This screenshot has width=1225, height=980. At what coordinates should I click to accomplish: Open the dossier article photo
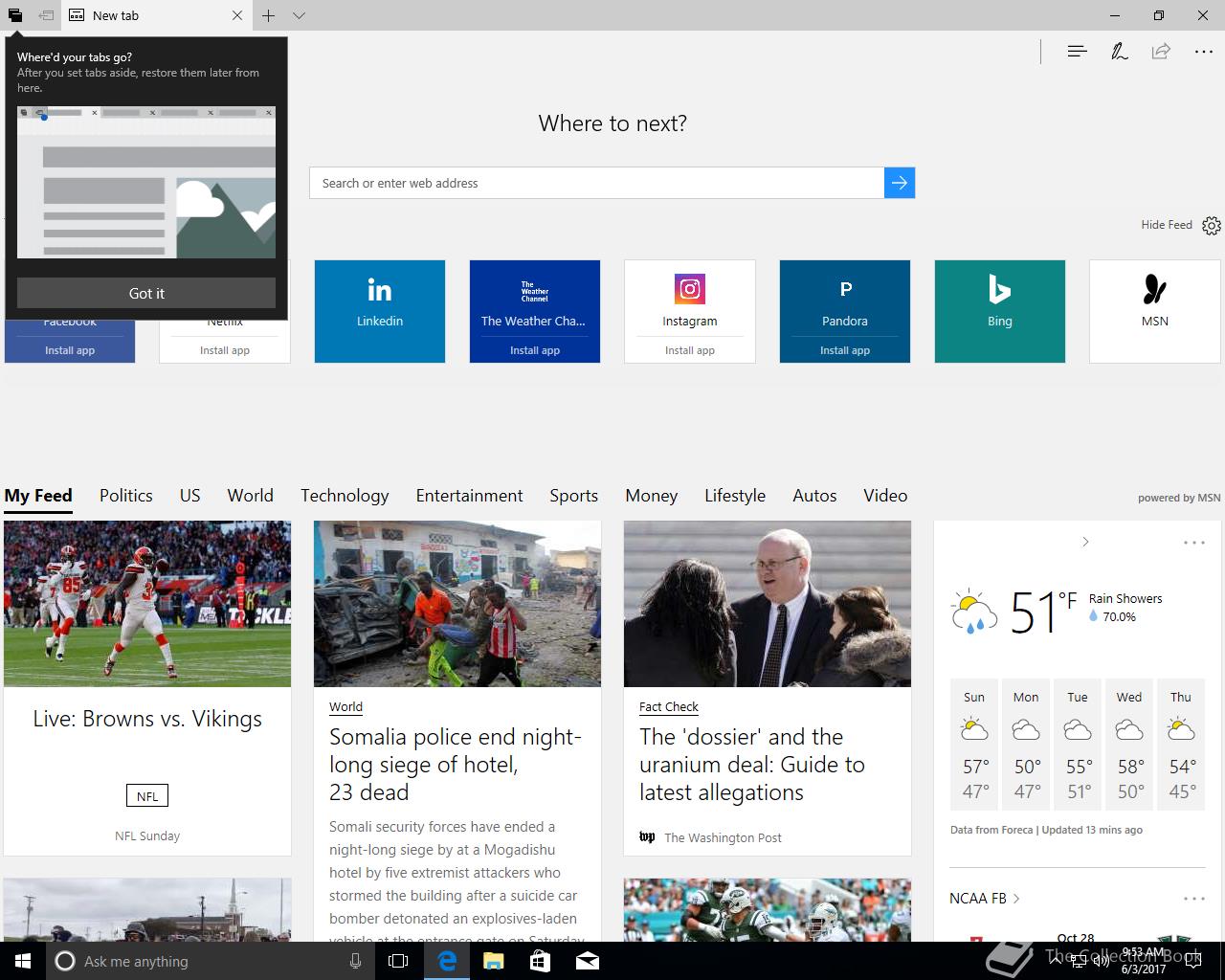coord(768,604)
